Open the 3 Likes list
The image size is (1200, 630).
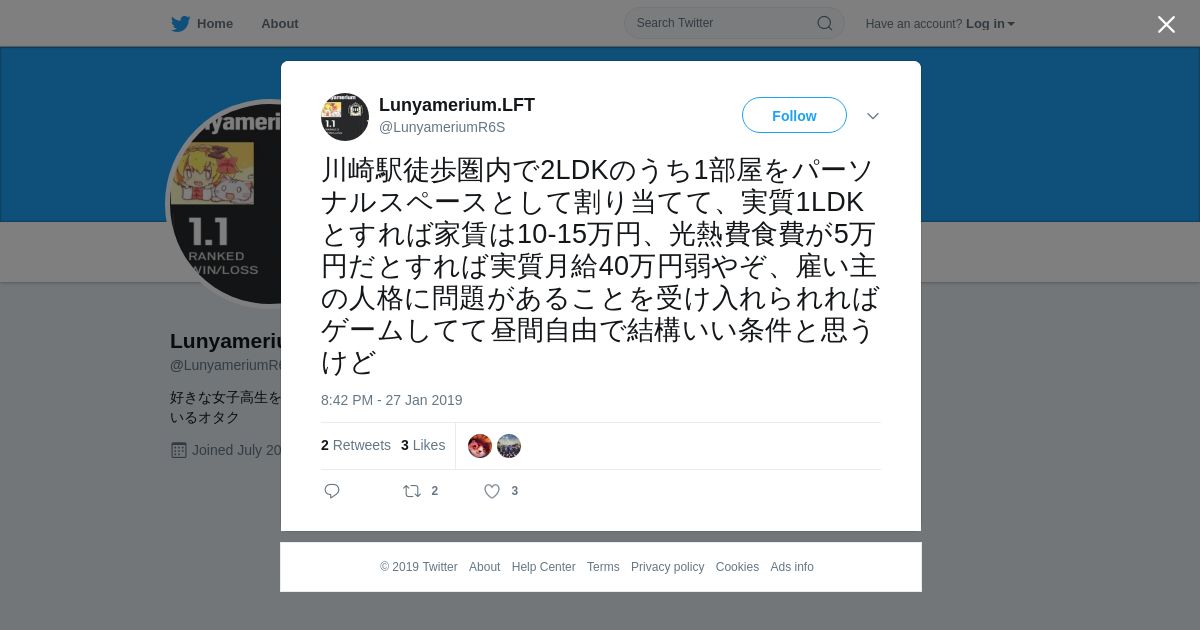click(x=423, y=445)
